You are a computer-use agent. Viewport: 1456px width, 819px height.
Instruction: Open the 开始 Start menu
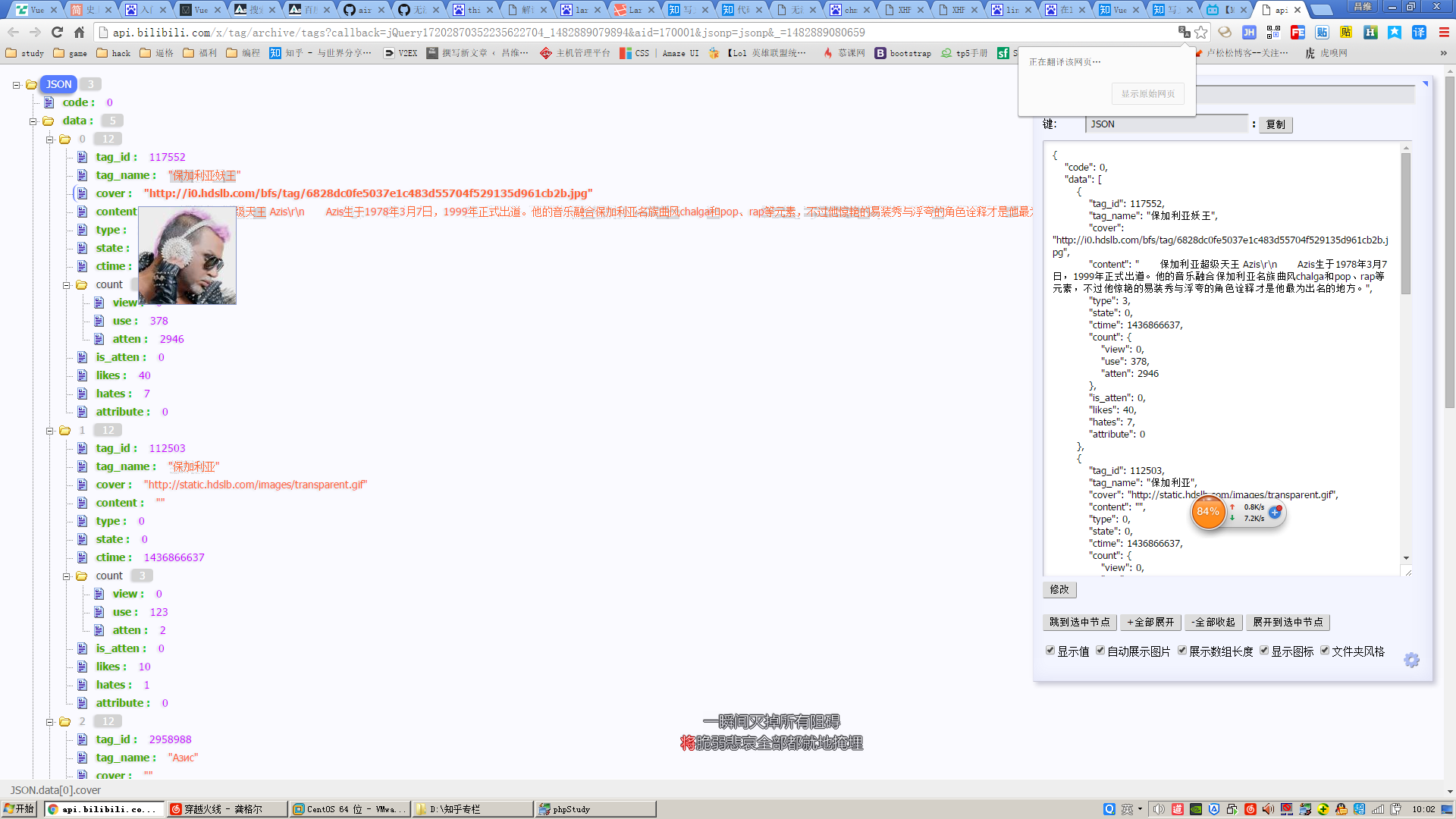click(x=19, y=809)
